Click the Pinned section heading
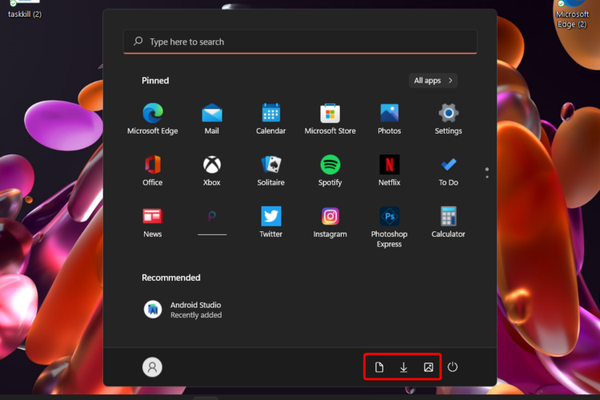 (x=155, y=80)
